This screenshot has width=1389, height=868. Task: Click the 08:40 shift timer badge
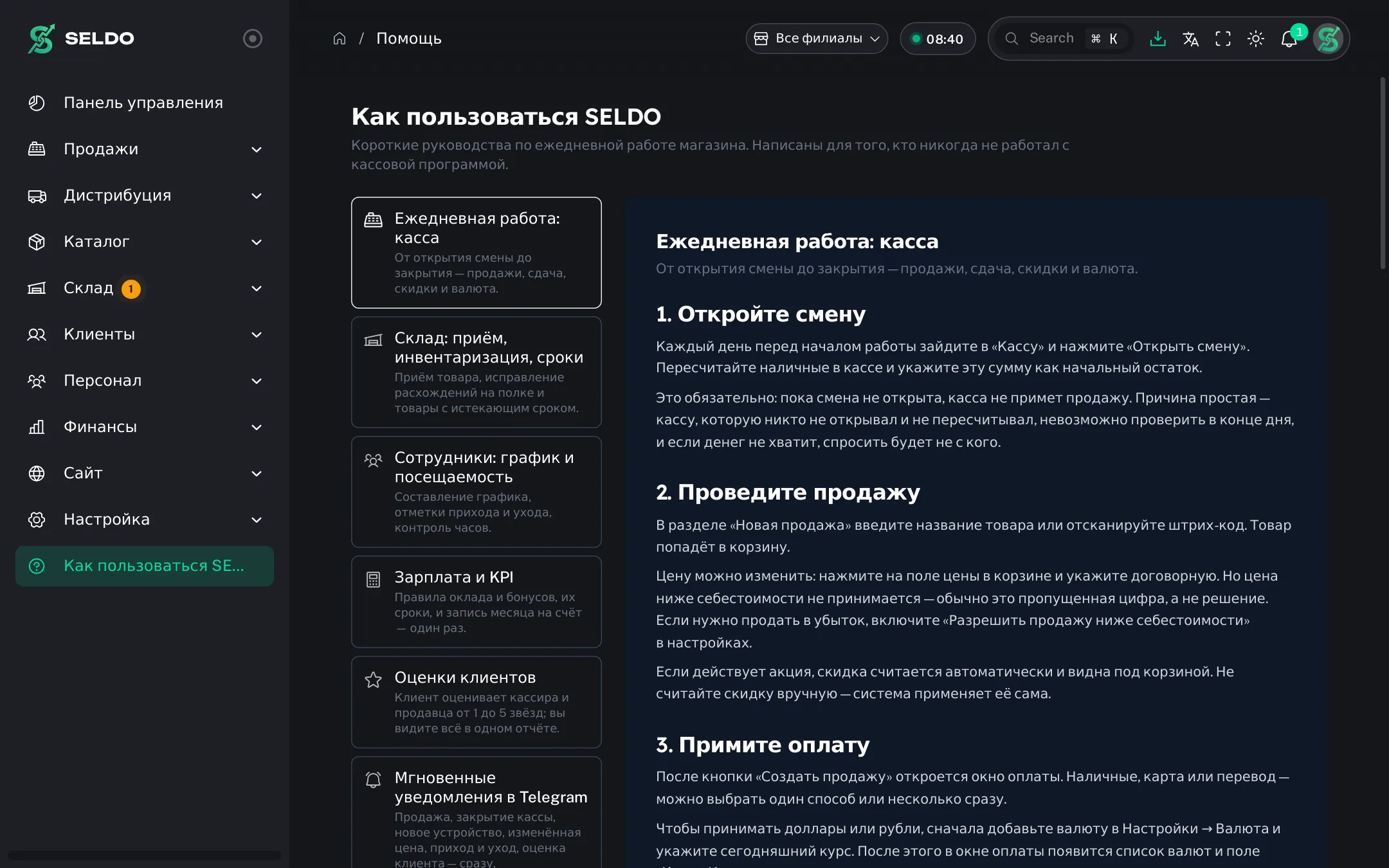click(938, 39)
